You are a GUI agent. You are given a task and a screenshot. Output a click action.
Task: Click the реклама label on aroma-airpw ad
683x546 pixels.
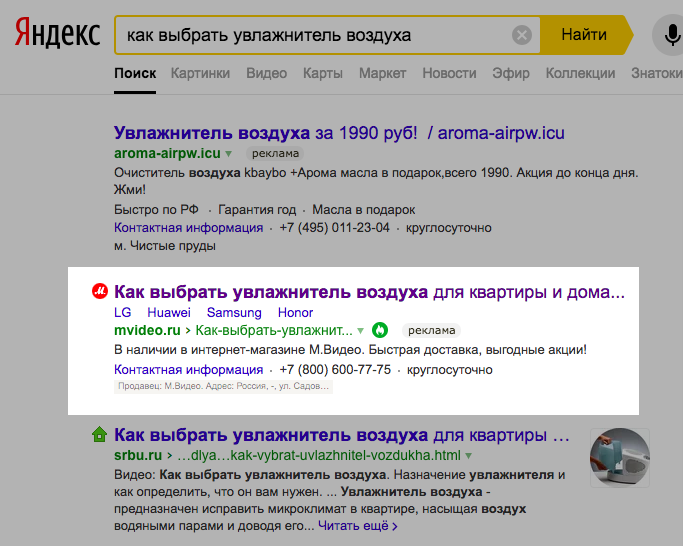tap(275, 153)
